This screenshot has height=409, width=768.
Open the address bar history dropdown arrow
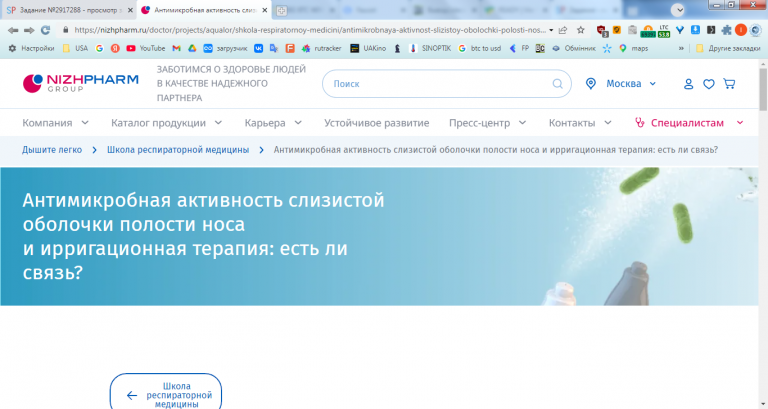(551, 30)
